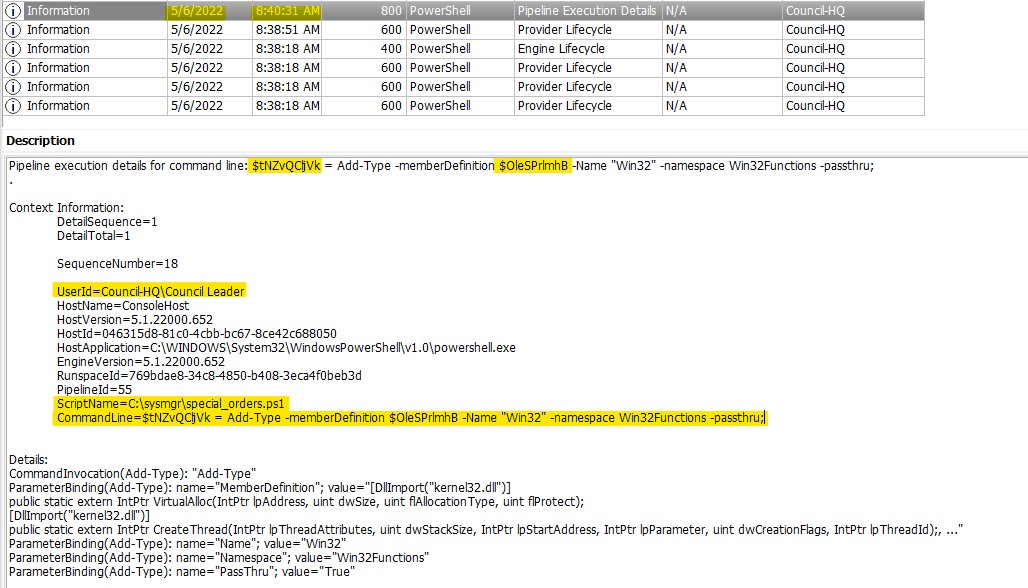Screen dimensions: 1028x588
Task: Click info icon on the bottom-most event row
Action: click(x=13, y=106)
